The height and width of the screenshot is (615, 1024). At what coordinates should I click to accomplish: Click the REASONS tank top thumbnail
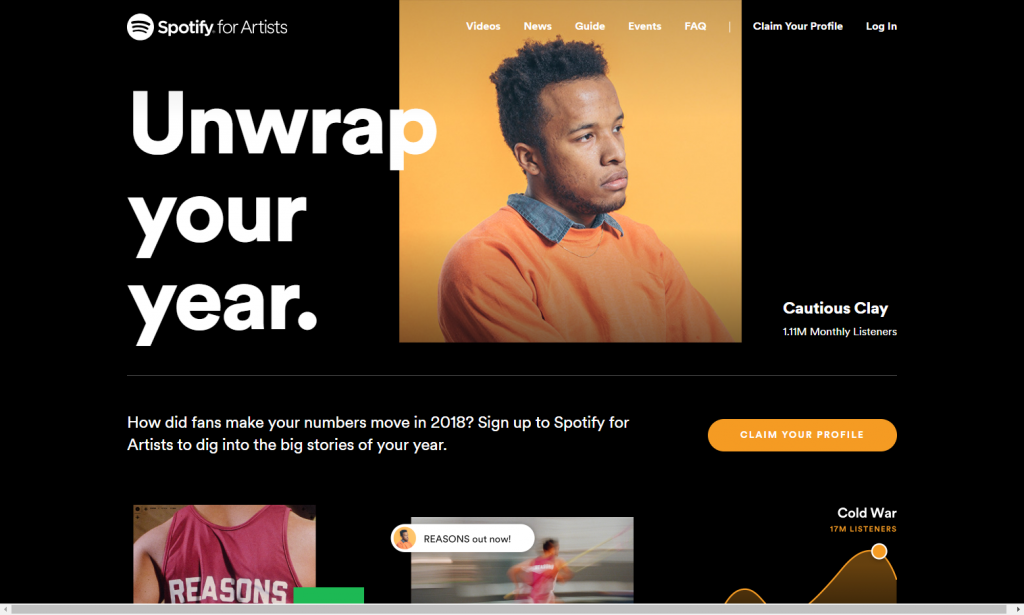pos(224,554)
